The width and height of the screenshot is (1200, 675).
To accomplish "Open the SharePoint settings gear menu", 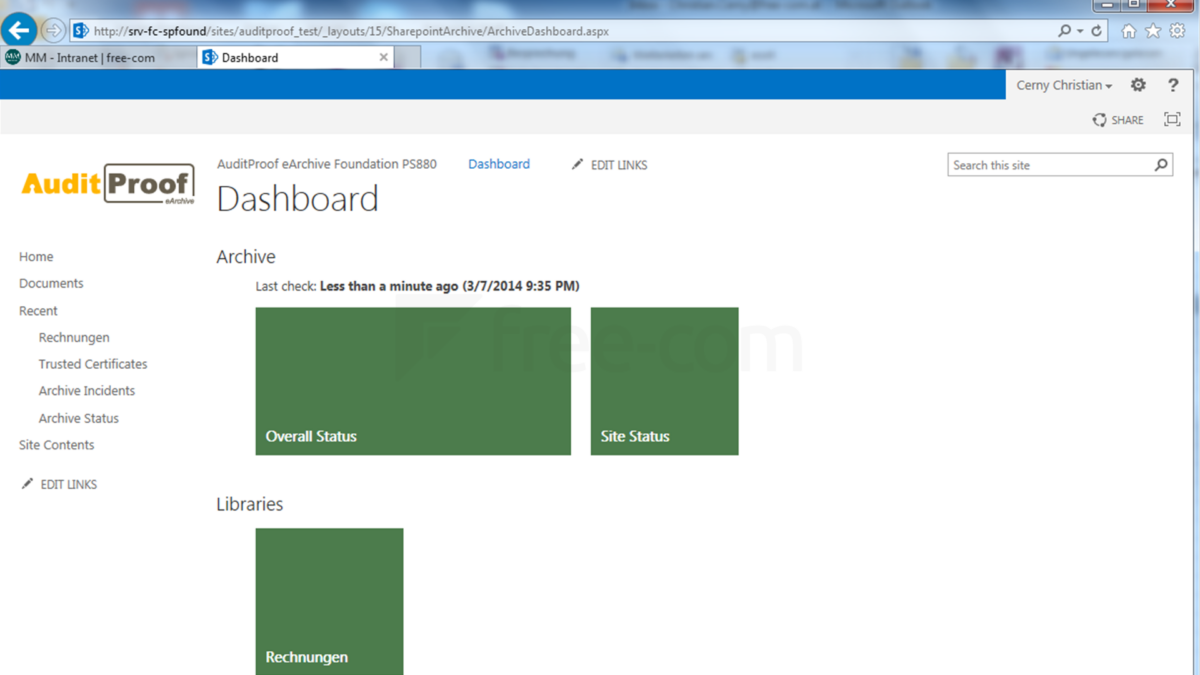I will tap(1137, 85).
